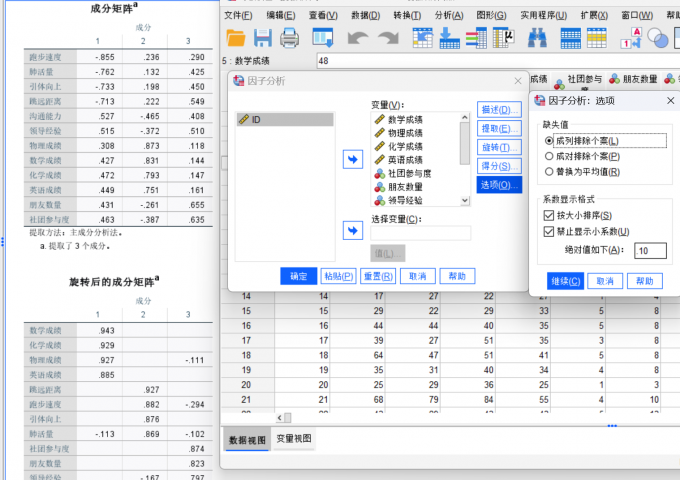Click the Variables info icon
The height and width of the screenshot is (480, 680).
476,38
